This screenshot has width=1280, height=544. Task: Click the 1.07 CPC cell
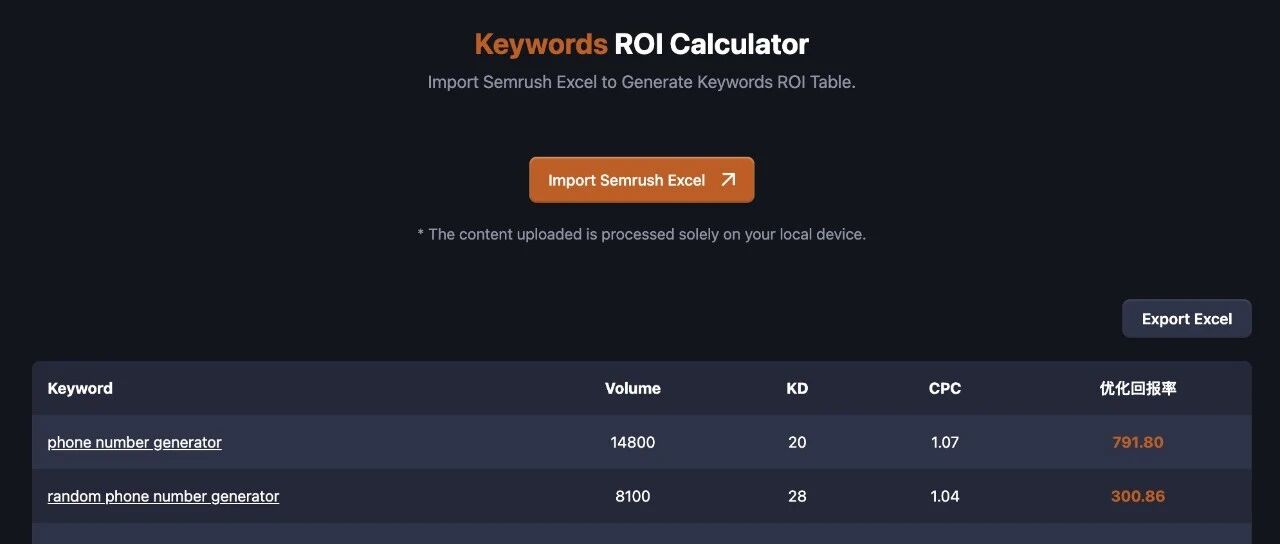[x=944, y=442]
